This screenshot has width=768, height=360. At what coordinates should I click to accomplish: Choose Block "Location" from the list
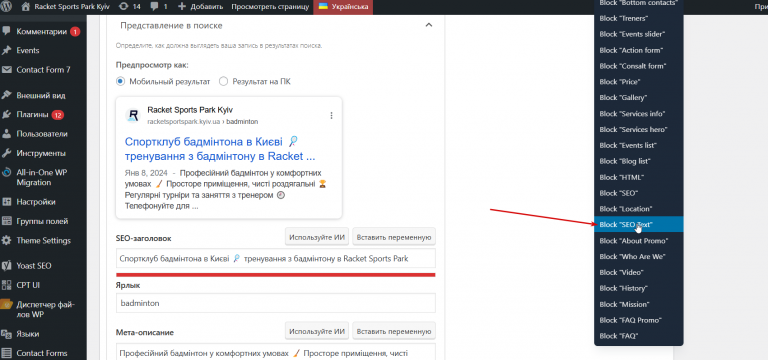[x=639, y=209]
